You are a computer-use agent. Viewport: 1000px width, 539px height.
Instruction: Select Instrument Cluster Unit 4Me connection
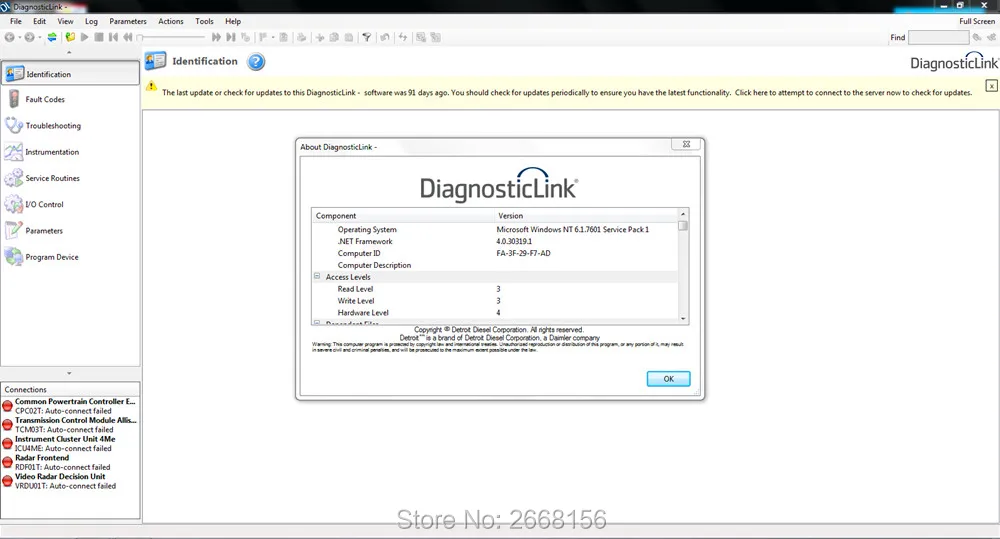tap(70, 443)
